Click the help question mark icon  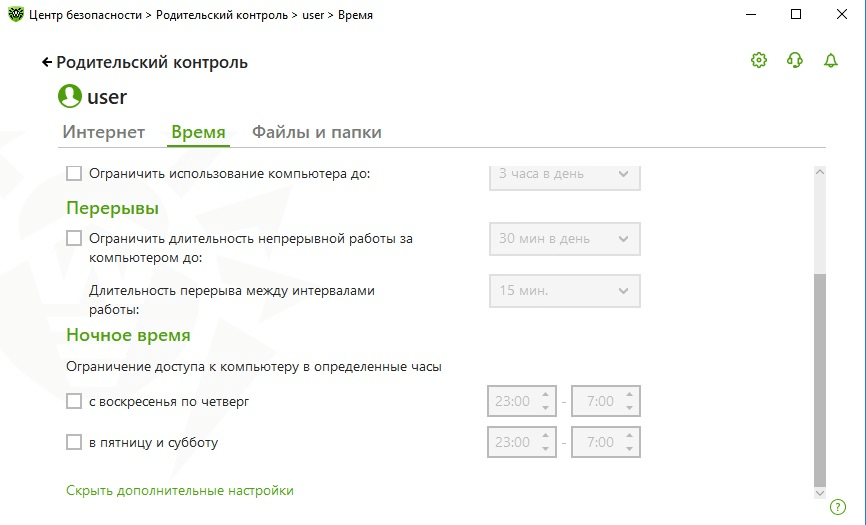coord(838,507)
